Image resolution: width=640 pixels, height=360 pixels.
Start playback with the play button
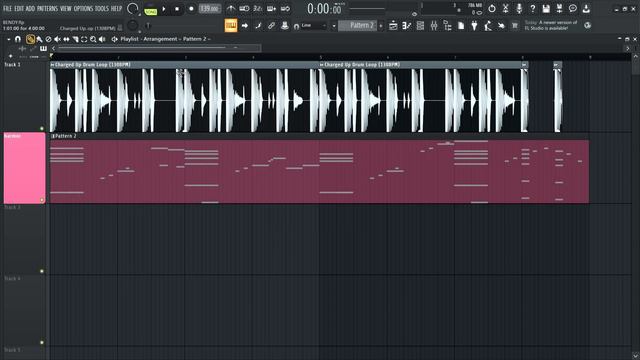(x=164, y=9)
